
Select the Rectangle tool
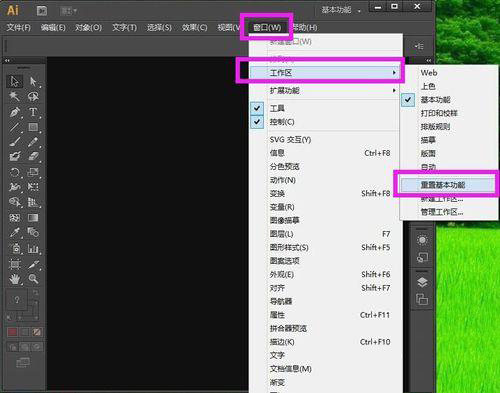[x=33, y=127]
